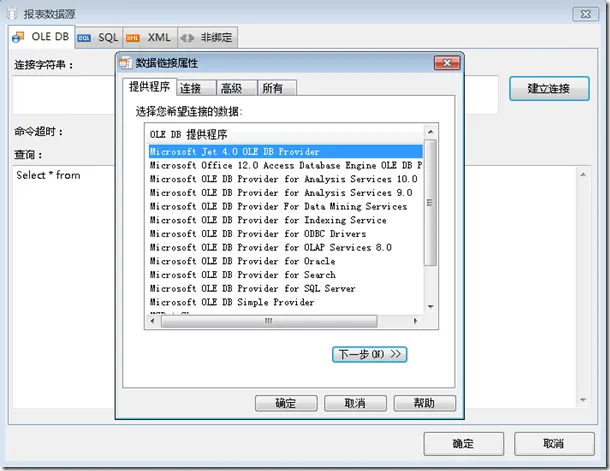The image size is (610, 471).
Task: Select Provider For Data Mining Services
Action: (x=286, y=206)
